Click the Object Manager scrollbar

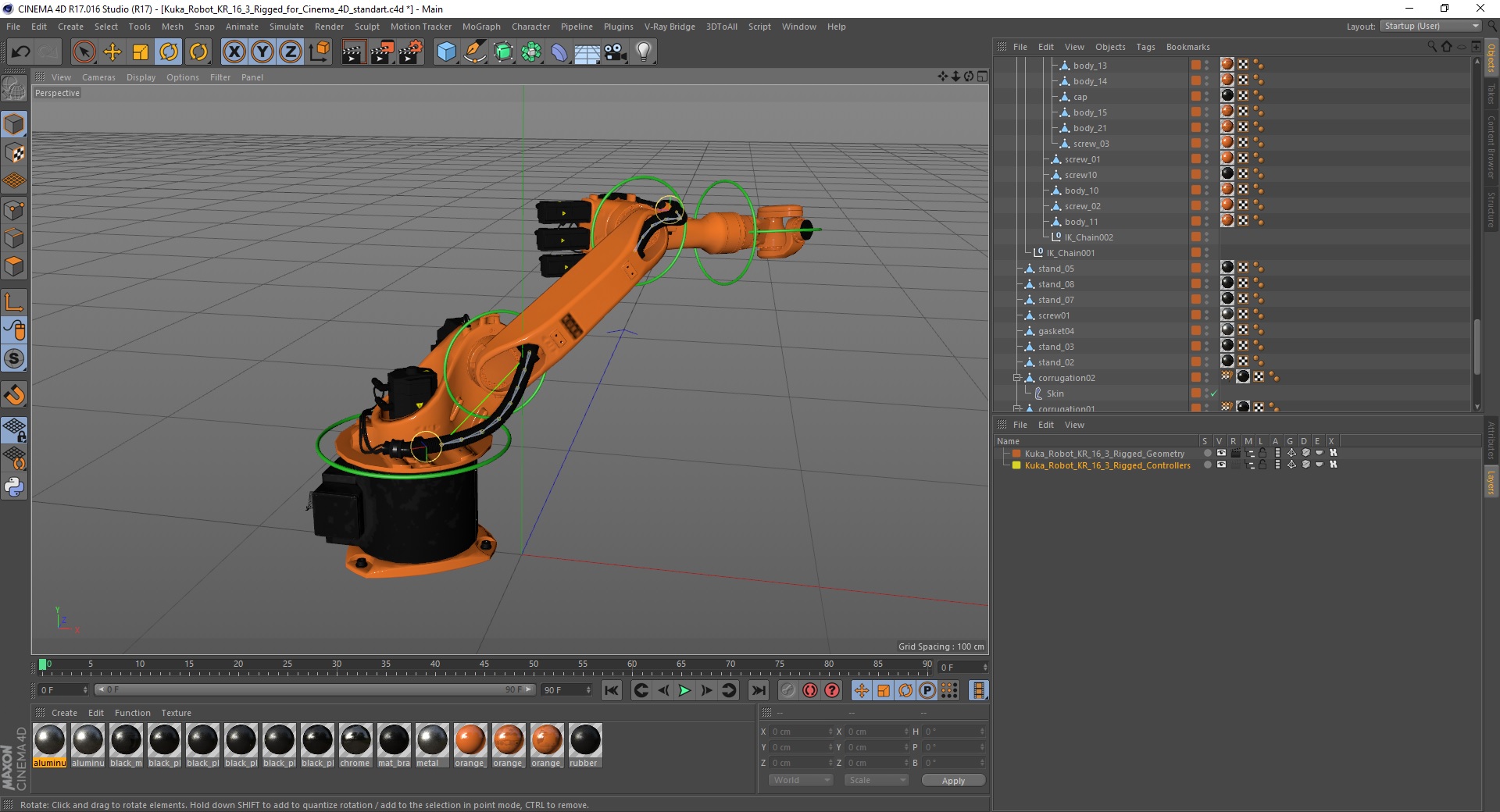[x=1477, y=347]
